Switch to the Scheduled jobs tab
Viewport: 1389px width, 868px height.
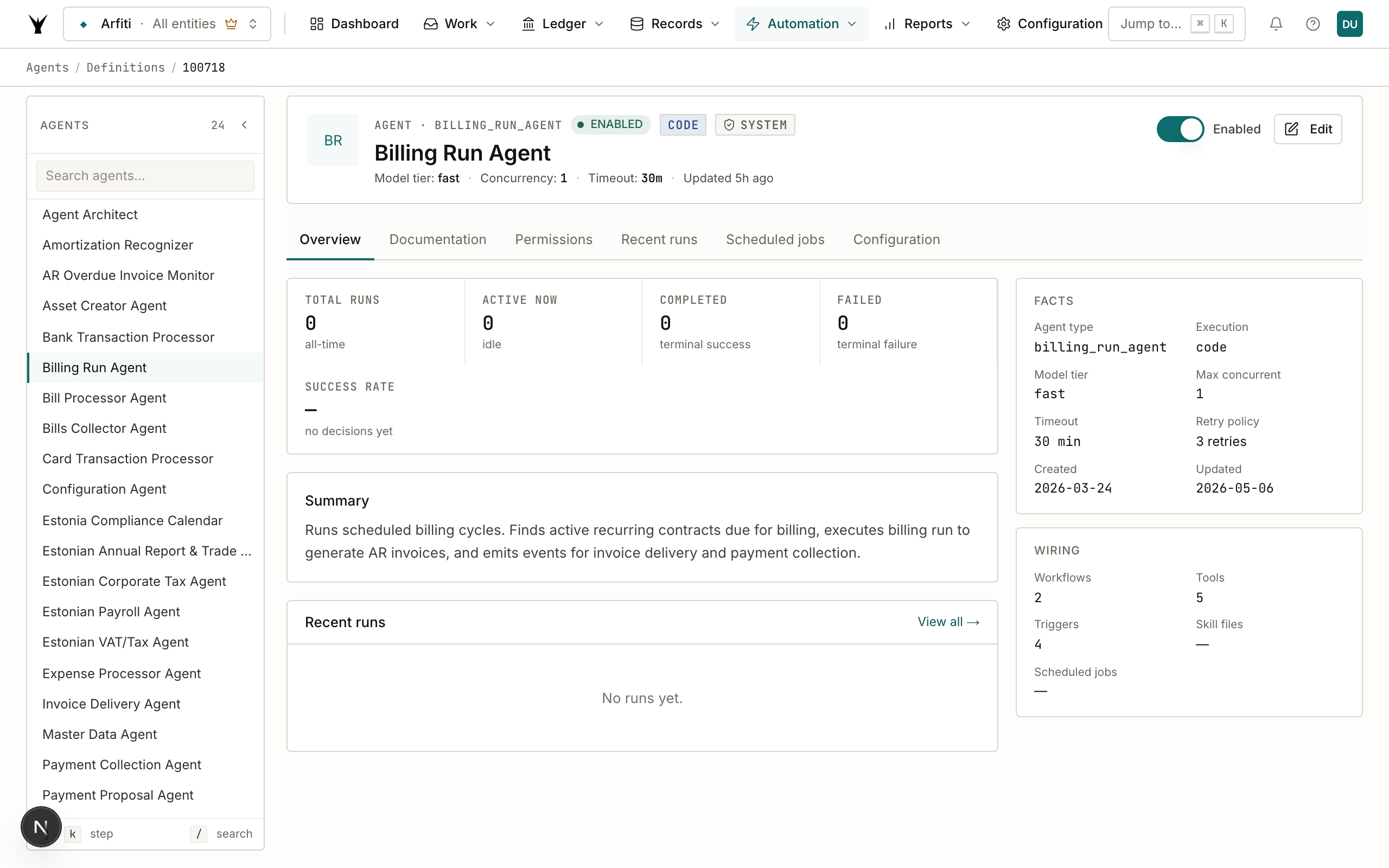[775, 239]
